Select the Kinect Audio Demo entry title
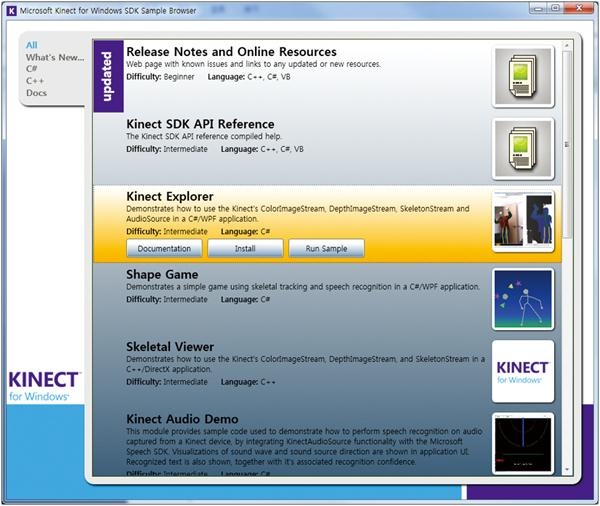The image size is (600, 506). click(x=182, y=418)
